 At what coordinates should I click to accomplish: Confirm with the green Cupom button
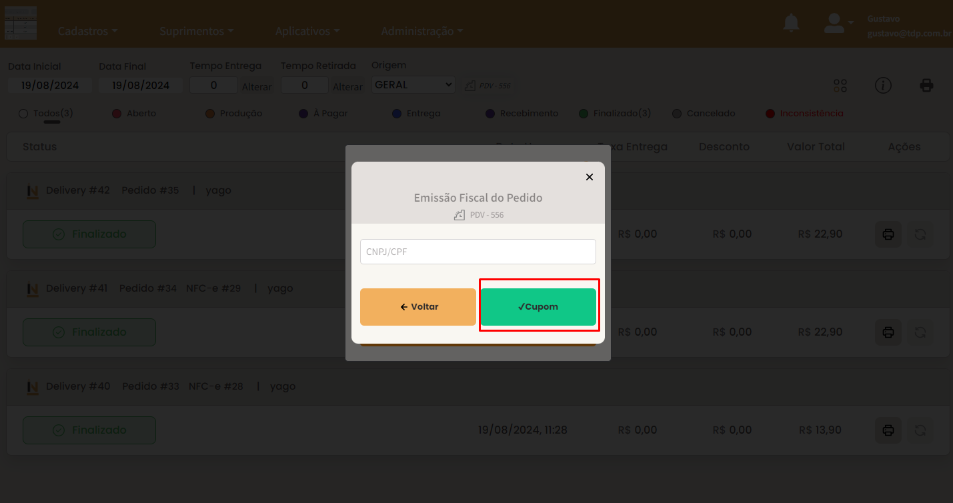point(538,307)
